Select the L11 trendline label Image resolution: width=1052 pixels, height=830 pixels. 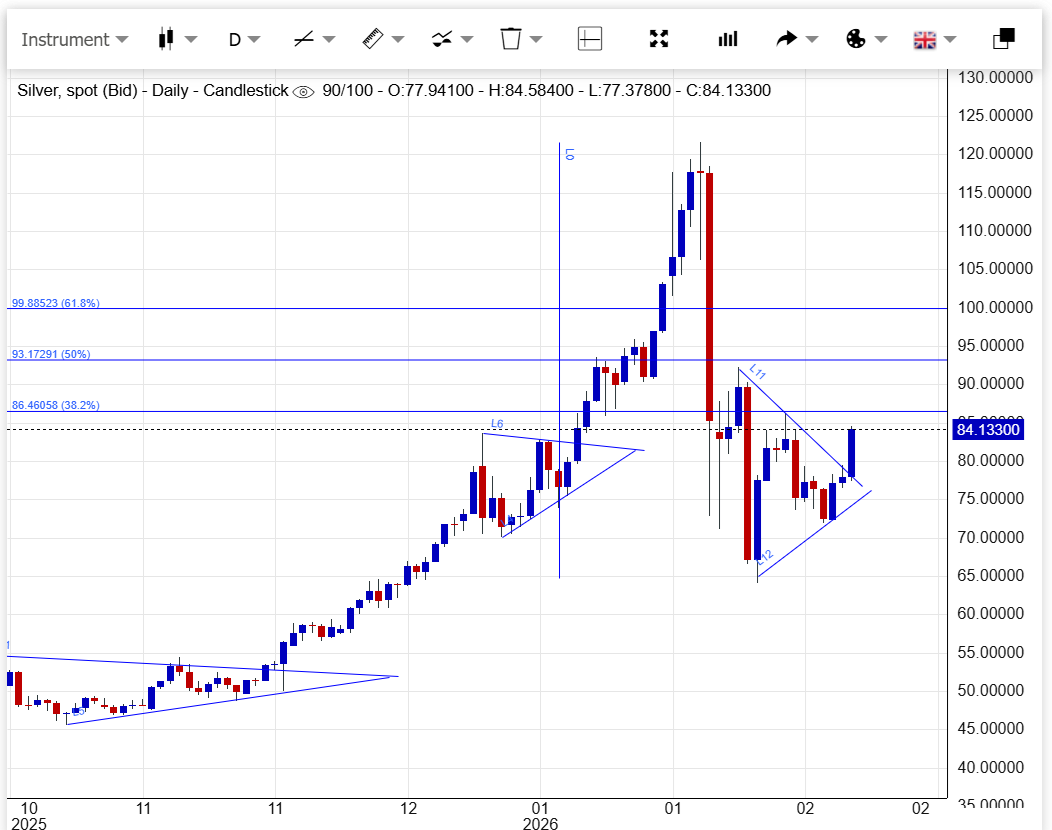(x=757, y=373)
